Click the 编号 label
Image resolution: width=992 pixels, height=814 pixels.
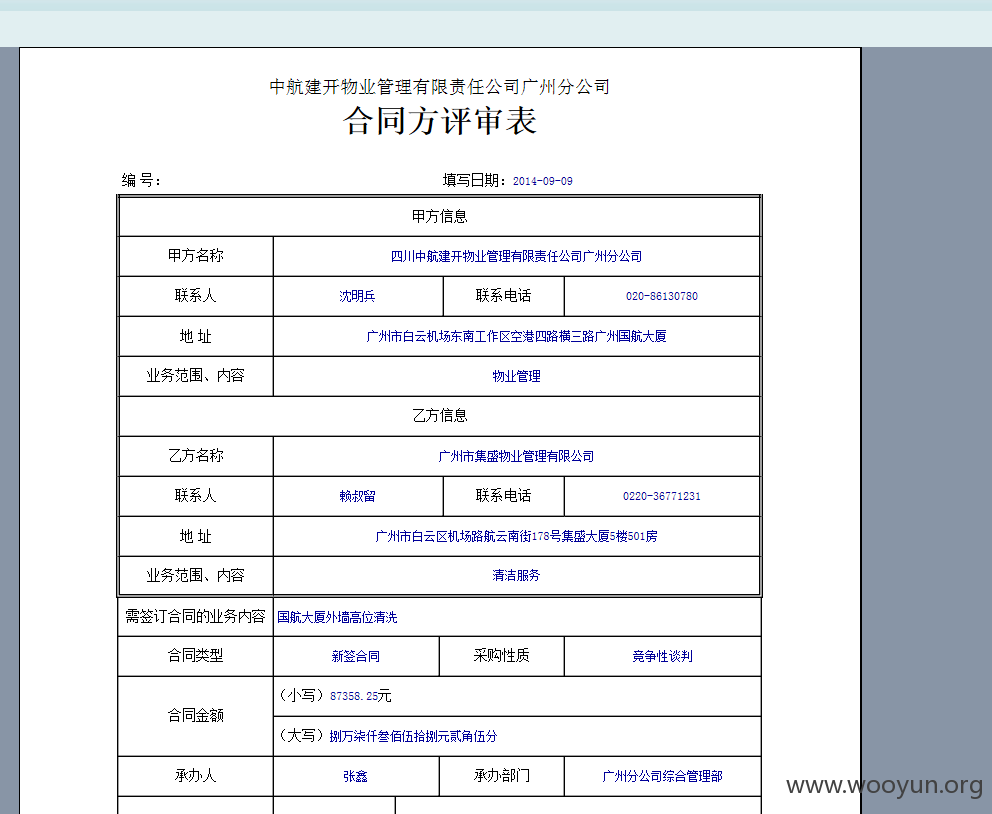click(141, 180)
